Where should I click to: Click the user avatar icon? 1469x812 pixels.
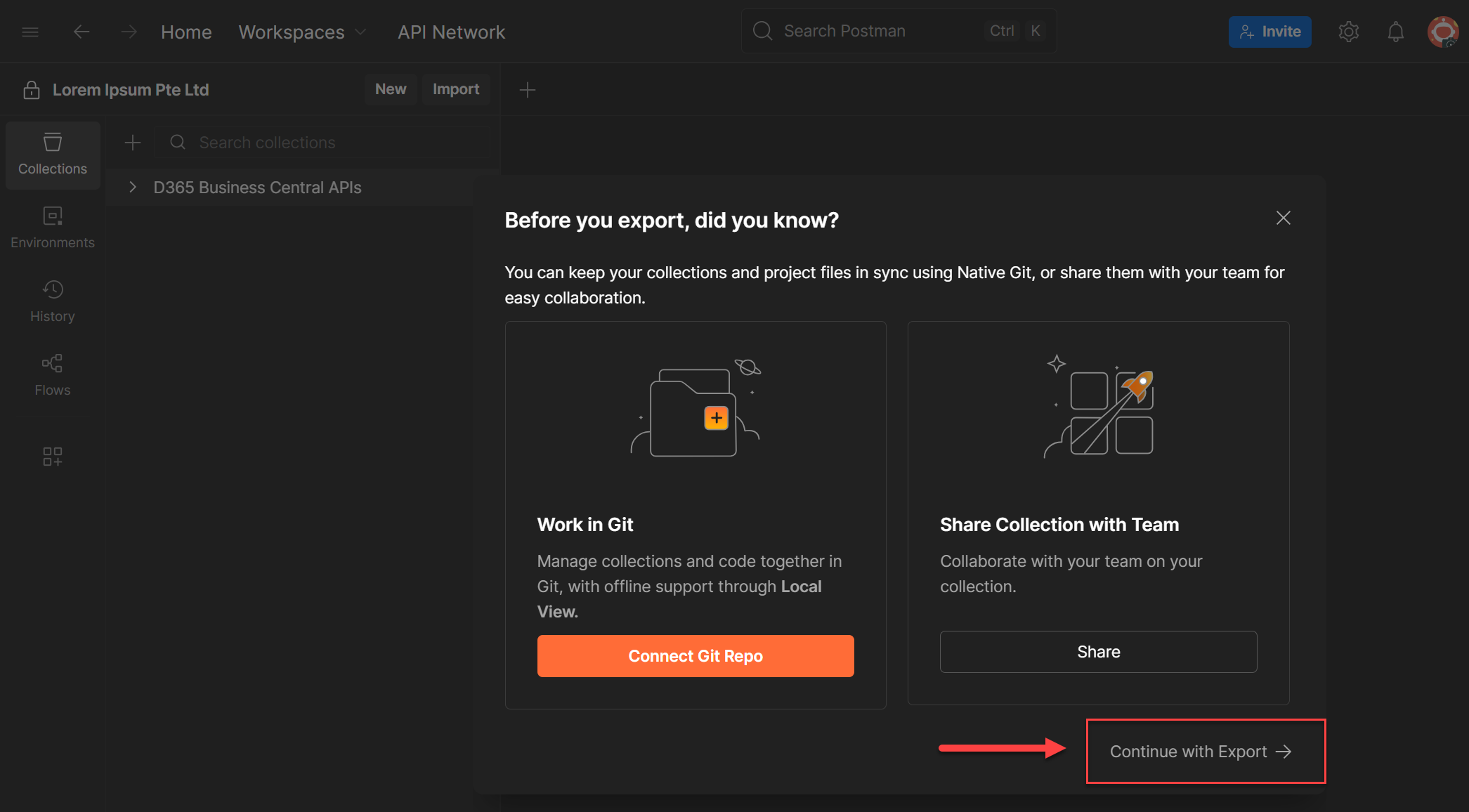[x=1442, y=32]
